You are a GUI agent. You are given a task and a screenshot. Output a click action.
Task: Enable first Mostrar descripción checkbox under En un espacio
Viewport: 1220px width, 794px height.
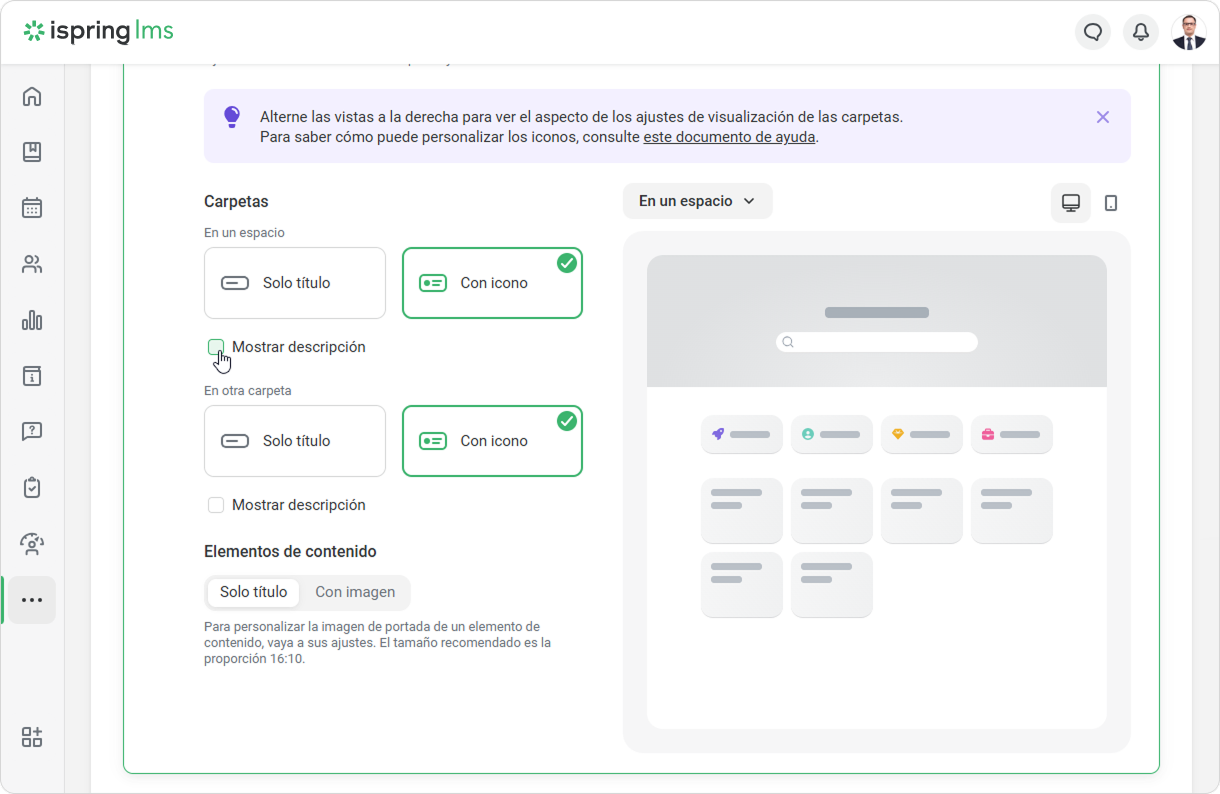216,347
